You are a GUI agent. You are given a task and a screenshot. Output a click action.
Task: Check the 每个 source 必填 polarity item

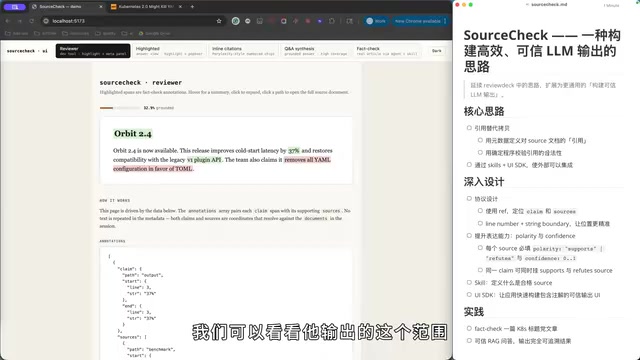point(480,248)
